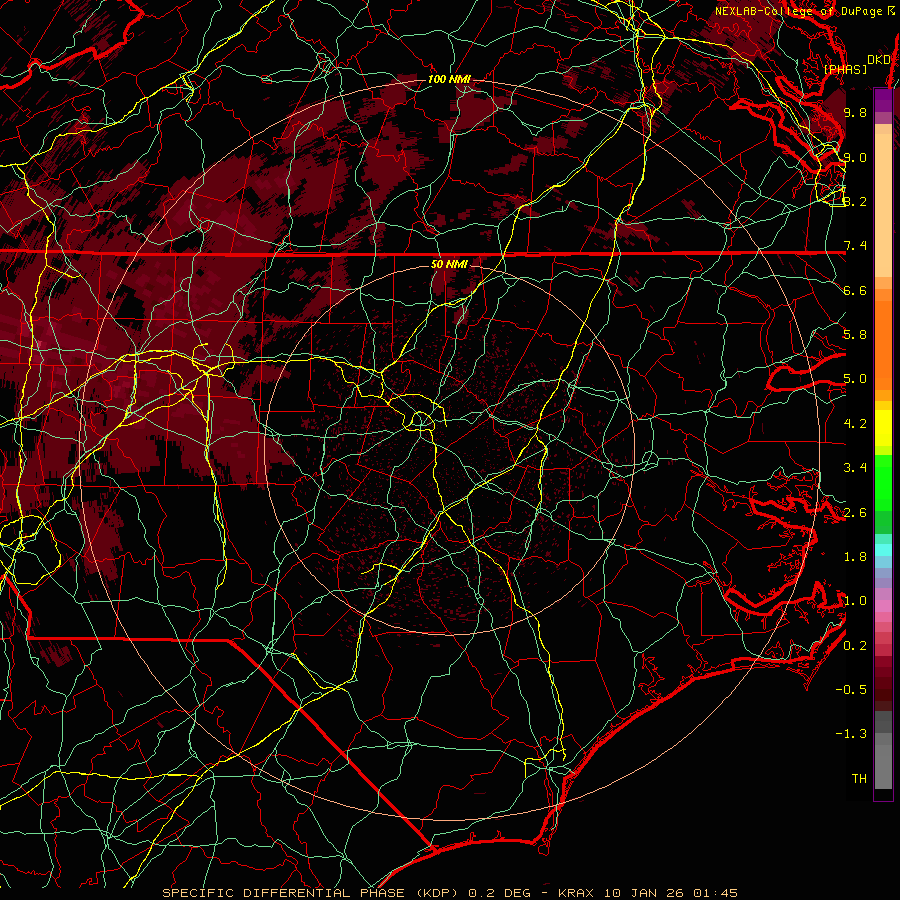Click the 9.8 scale value

pos(855,112)
